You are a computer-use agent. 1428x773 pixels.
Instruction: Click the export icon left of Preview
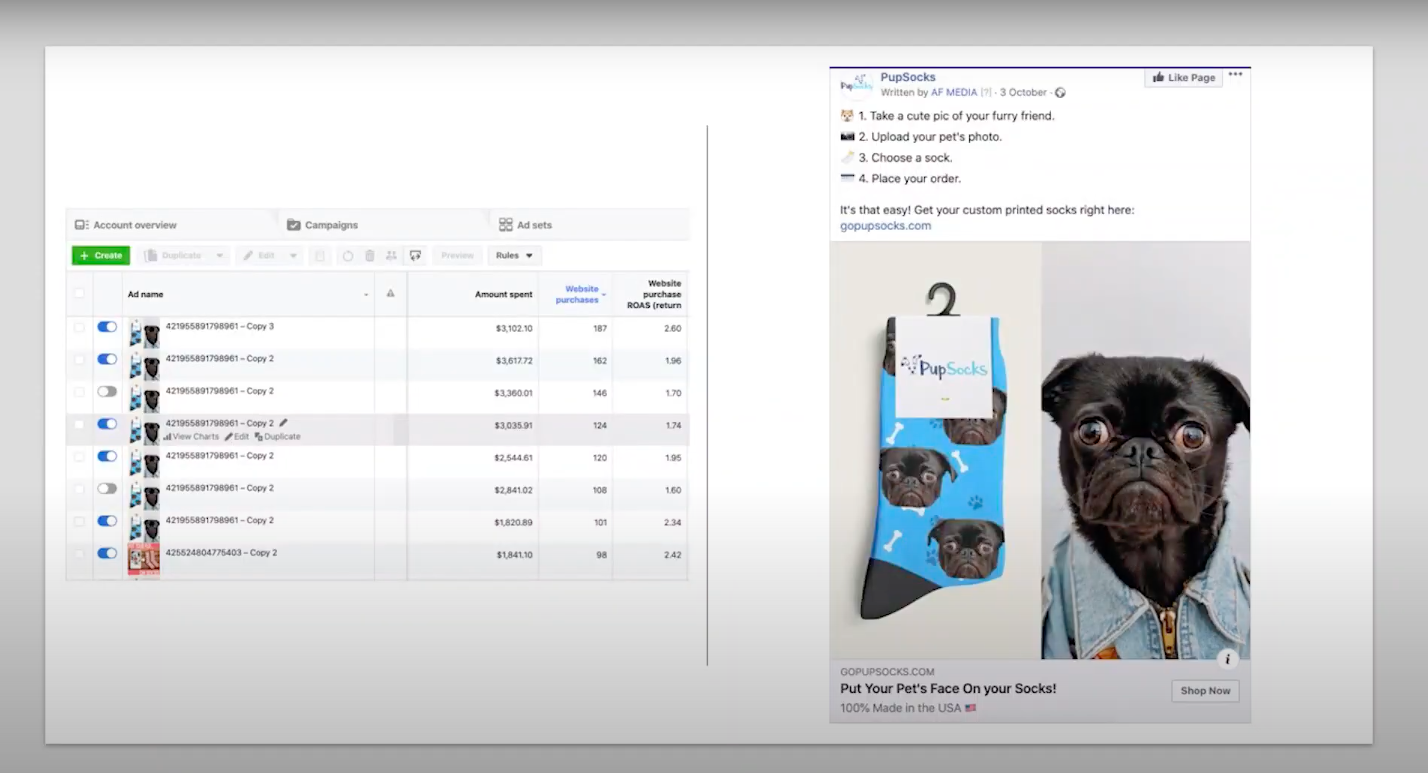pos(416,256)
